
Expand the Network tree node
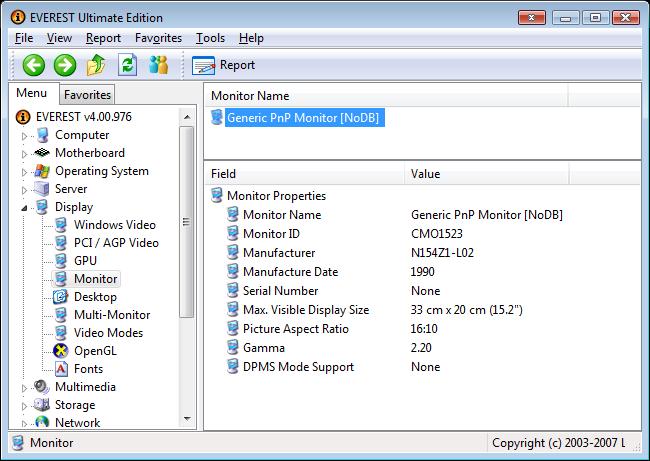[24, 424]
